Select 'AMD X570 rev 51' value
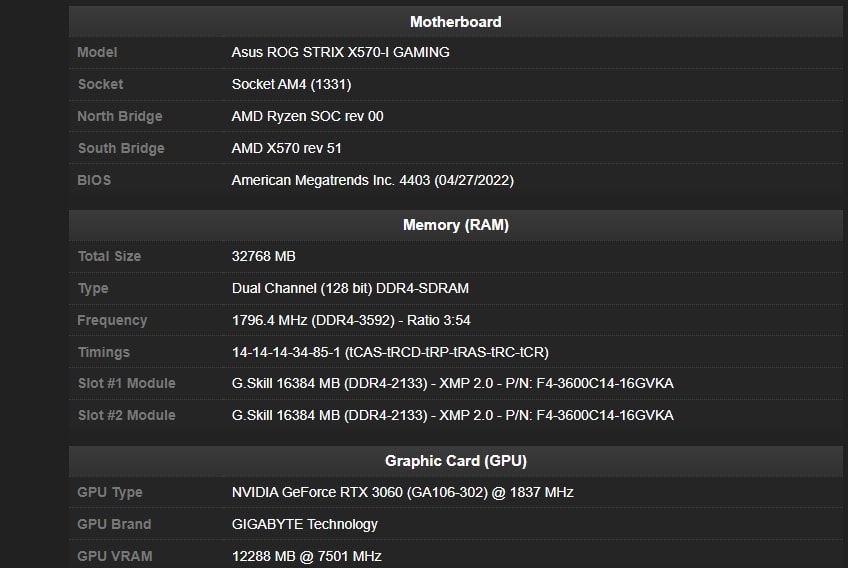The height and width of the screenshot is (568, 848). click(x=286, y=148)
